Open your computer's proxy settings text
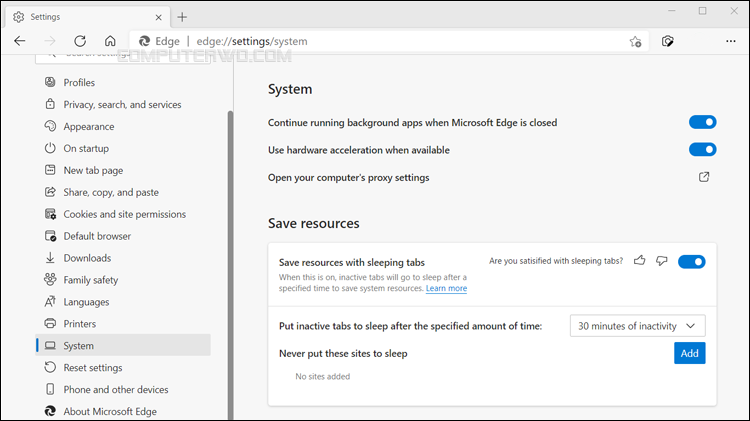The height and width of the screenshot is (421, 750). click(x=348, y=177)
